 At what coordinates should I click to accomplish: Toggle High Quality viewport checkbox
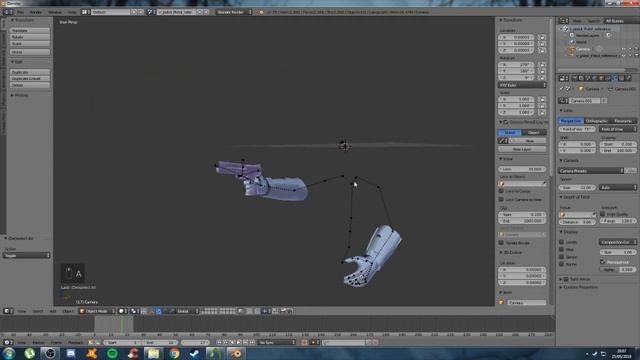coord(602,214)
